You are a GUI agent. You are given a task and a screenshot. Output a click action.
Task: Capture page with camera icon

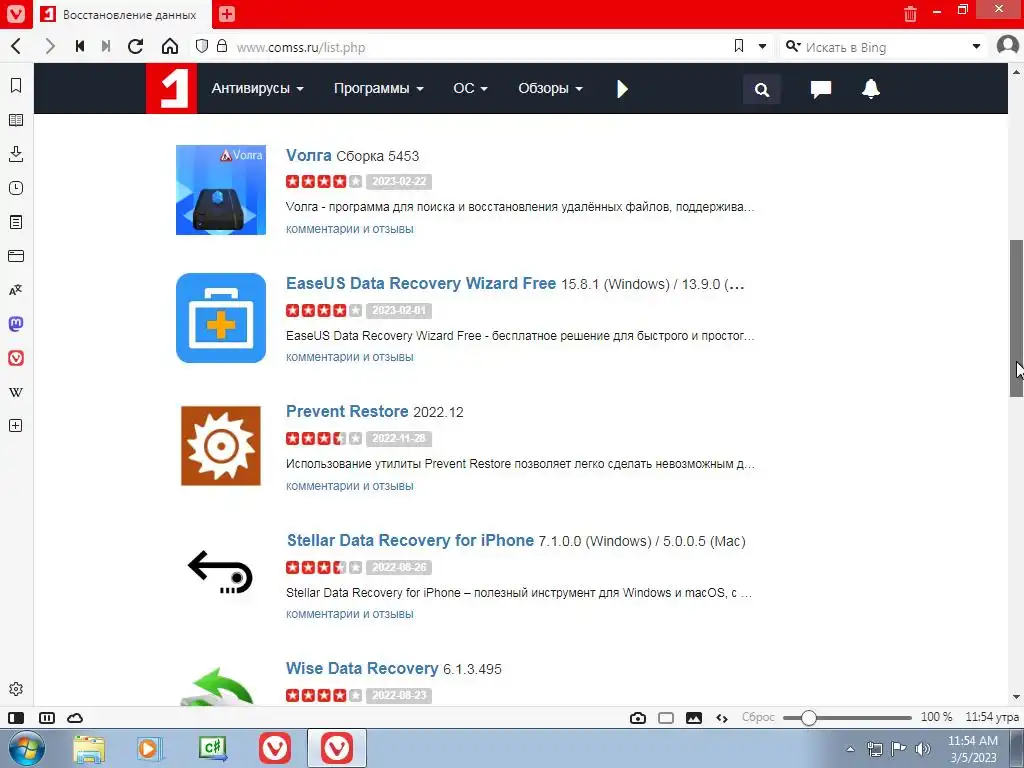[x=638, y=718]
